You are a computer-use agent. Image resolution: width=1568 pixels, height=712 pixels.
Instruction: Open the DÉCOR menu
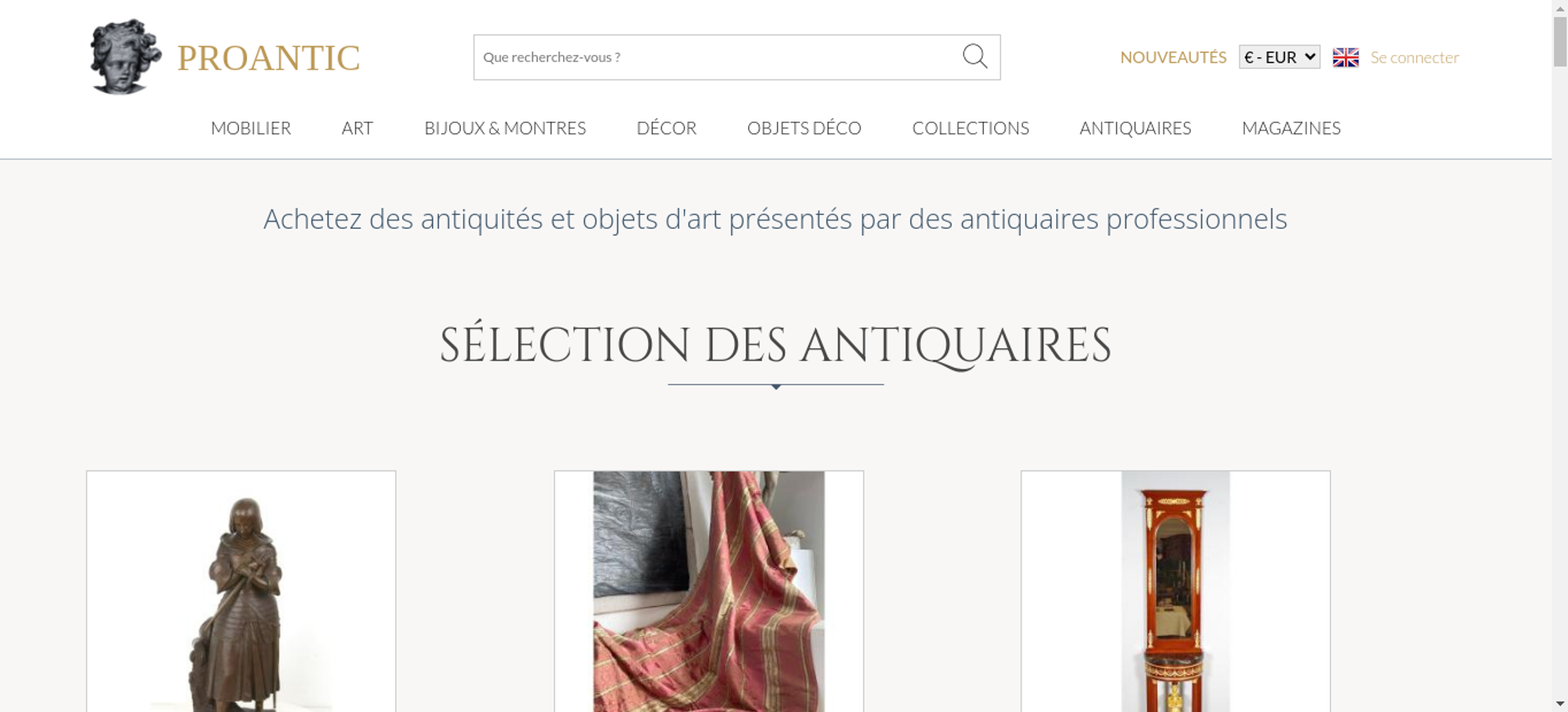tap(666, 128)
